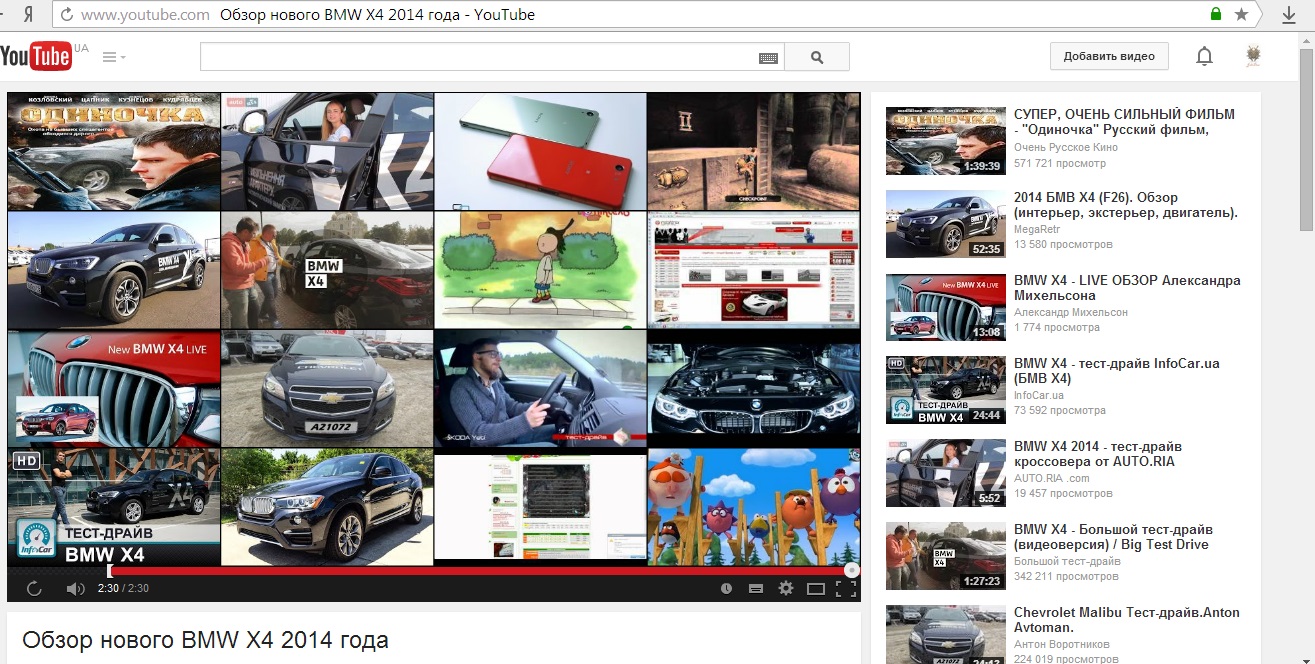Click the channel name Антон Воротников

tap(1062, 645)
